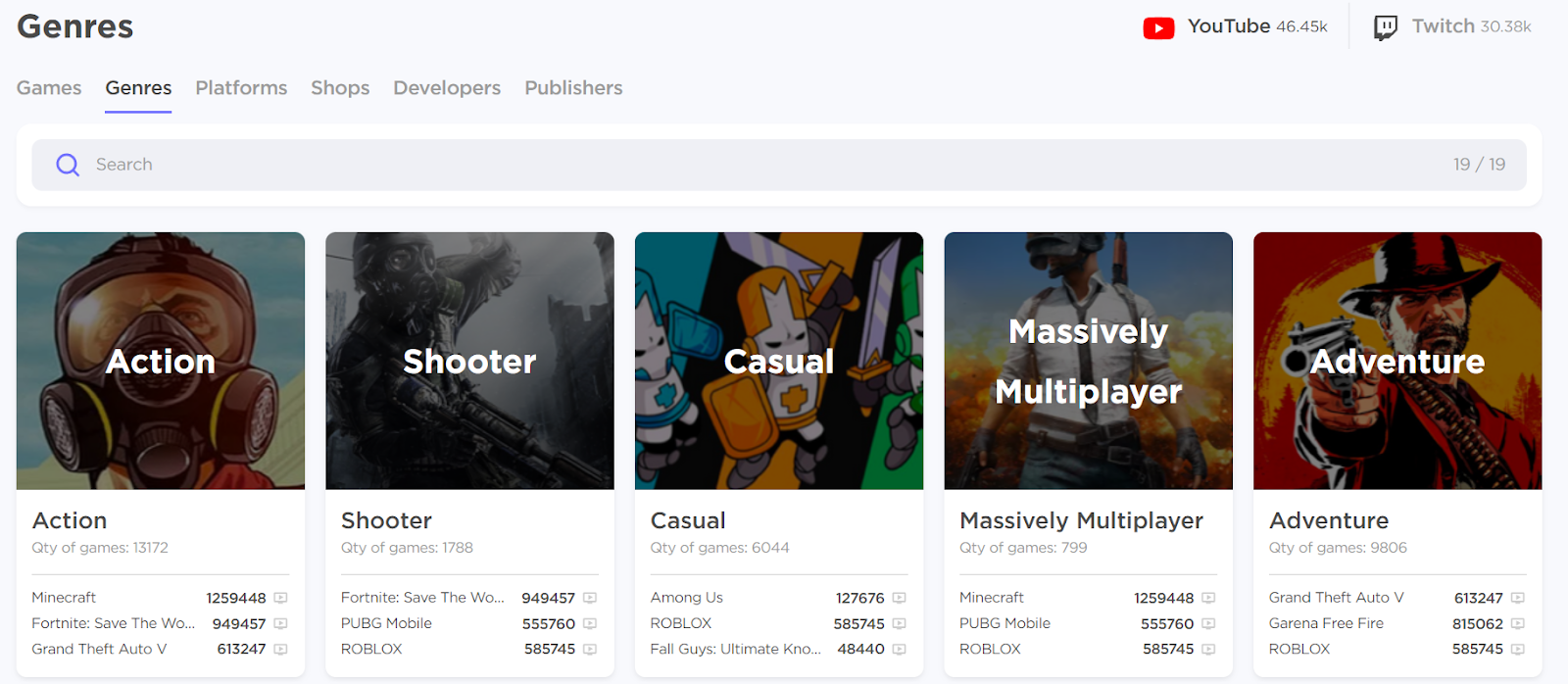
Task: Click video icon beside ROBLOX in Adventure card
Action: point(1518,649)
